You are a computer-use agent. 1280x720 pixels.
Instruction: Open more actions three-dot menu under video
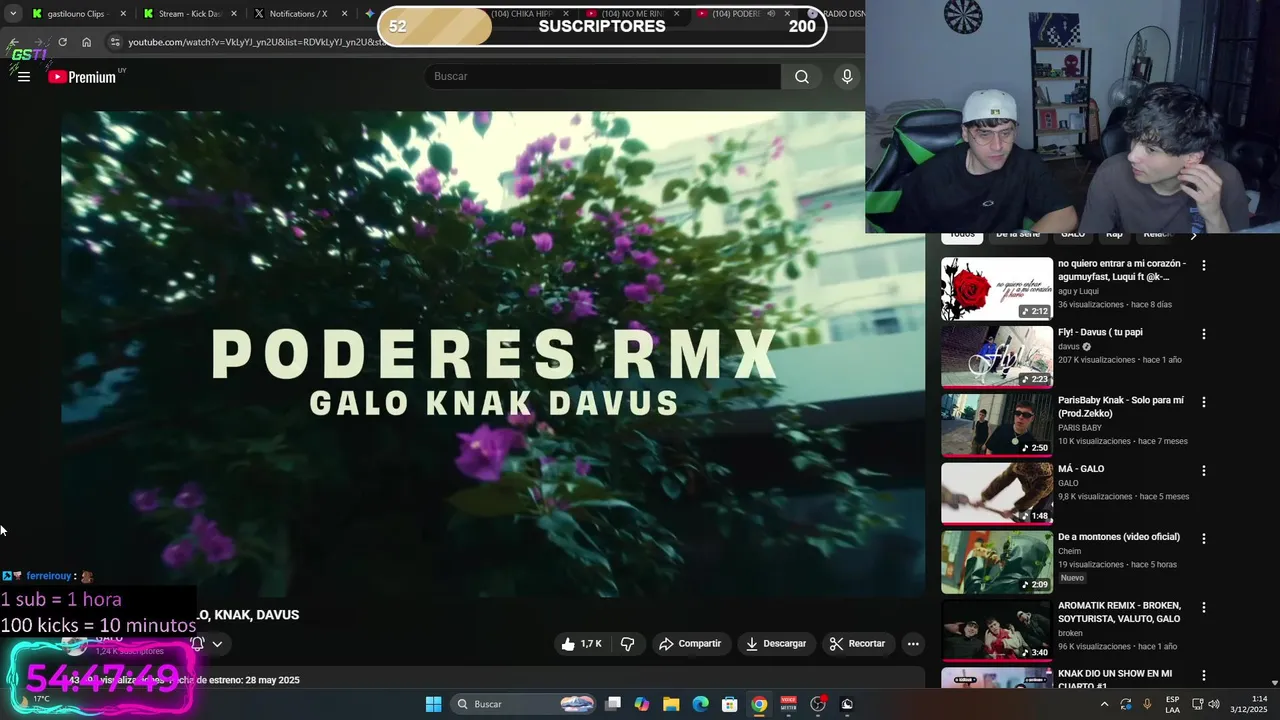click(913, 644)
